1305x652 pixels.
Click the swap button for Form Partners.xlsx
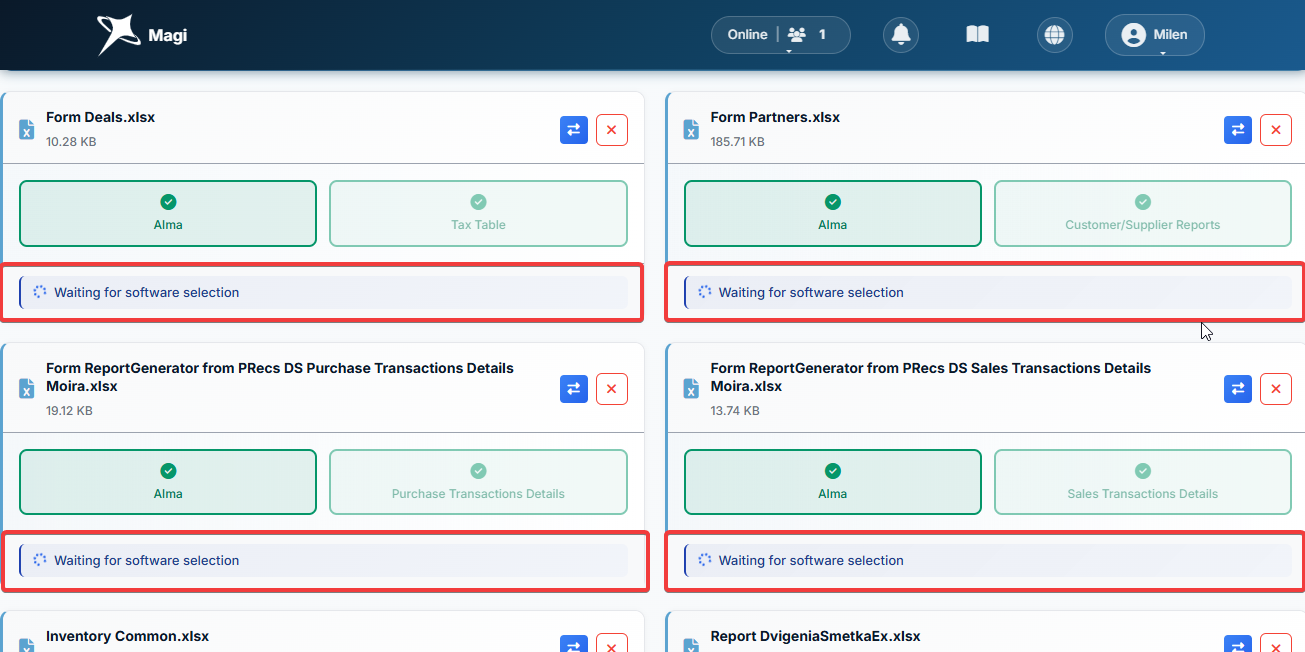[1238, 130]
